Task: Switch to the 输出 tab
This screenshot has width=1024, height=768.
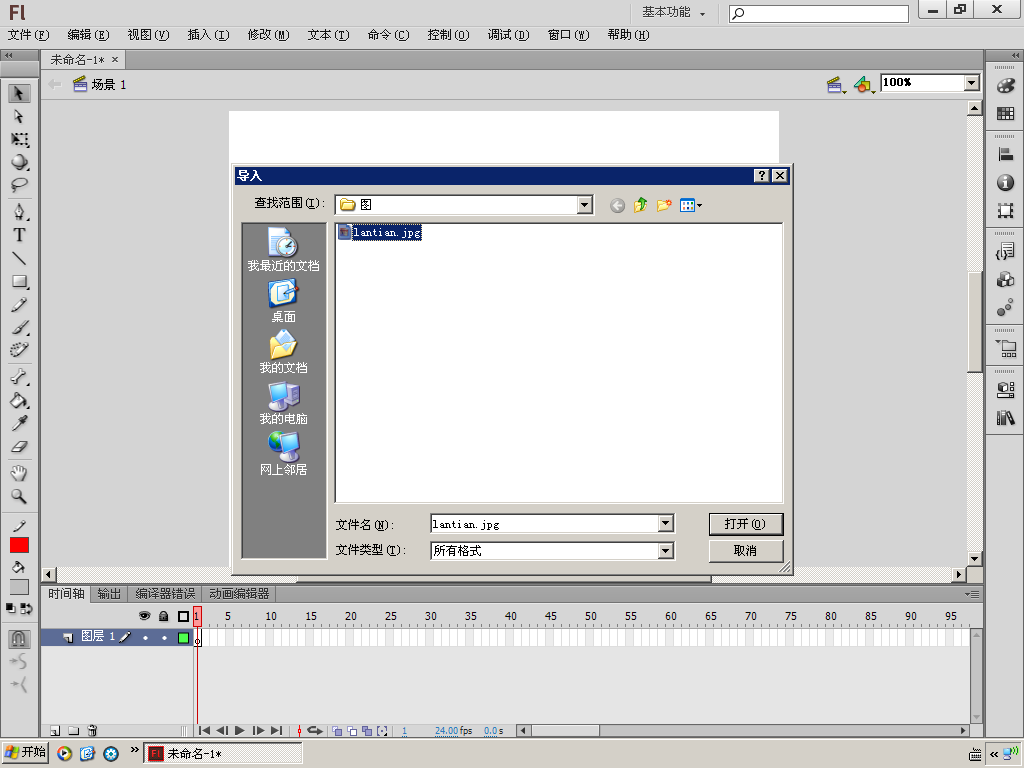Action: point(109,594)
